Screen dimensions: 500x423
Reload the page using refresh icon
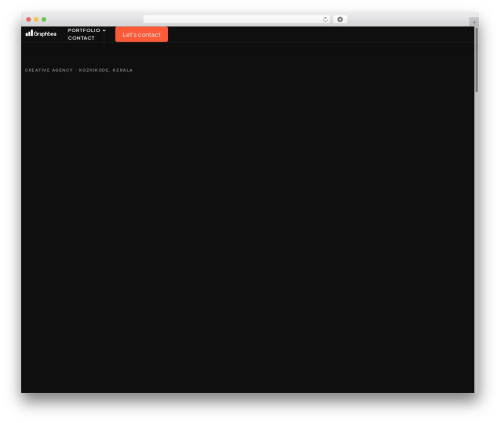pyautogui.click(x=325, y=19)
